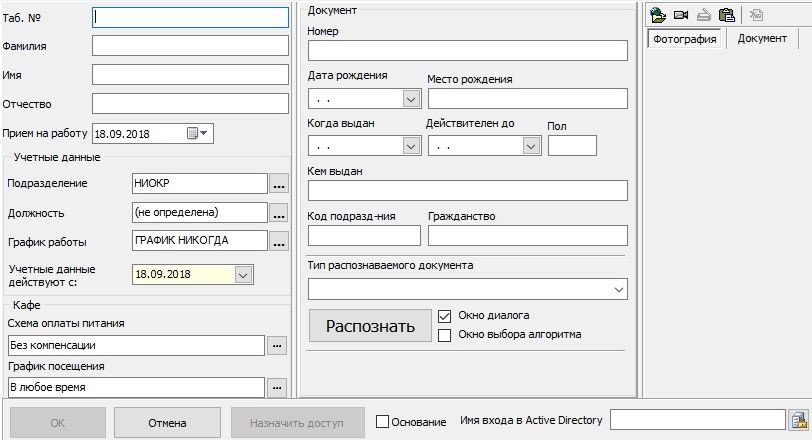Select the Фотография tab
The image size is (812, 440).
coord(684,39)
